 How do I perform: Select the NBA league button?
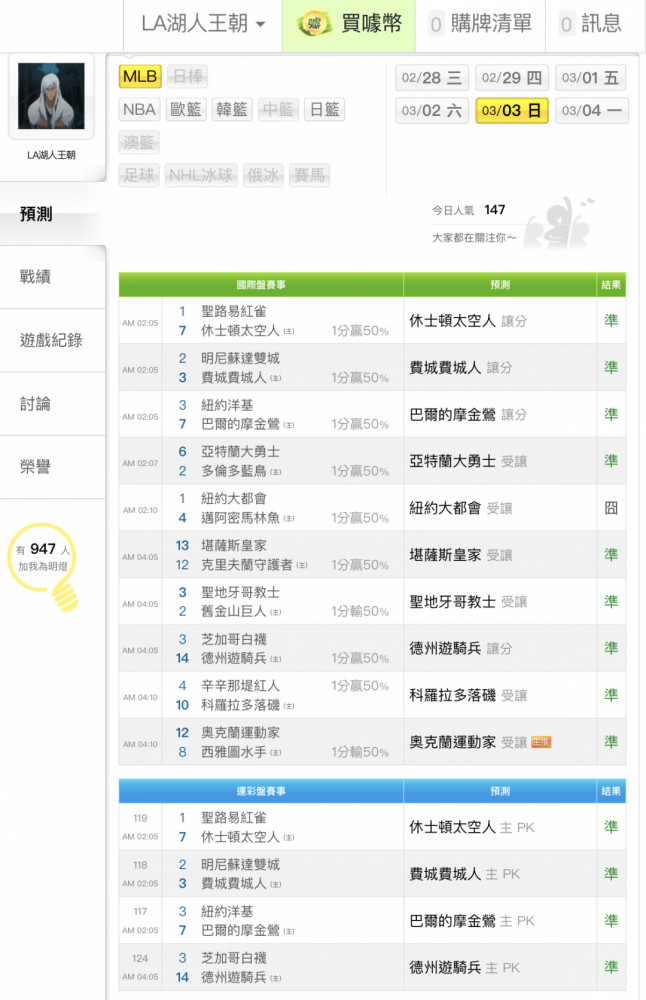pos(139,109)
